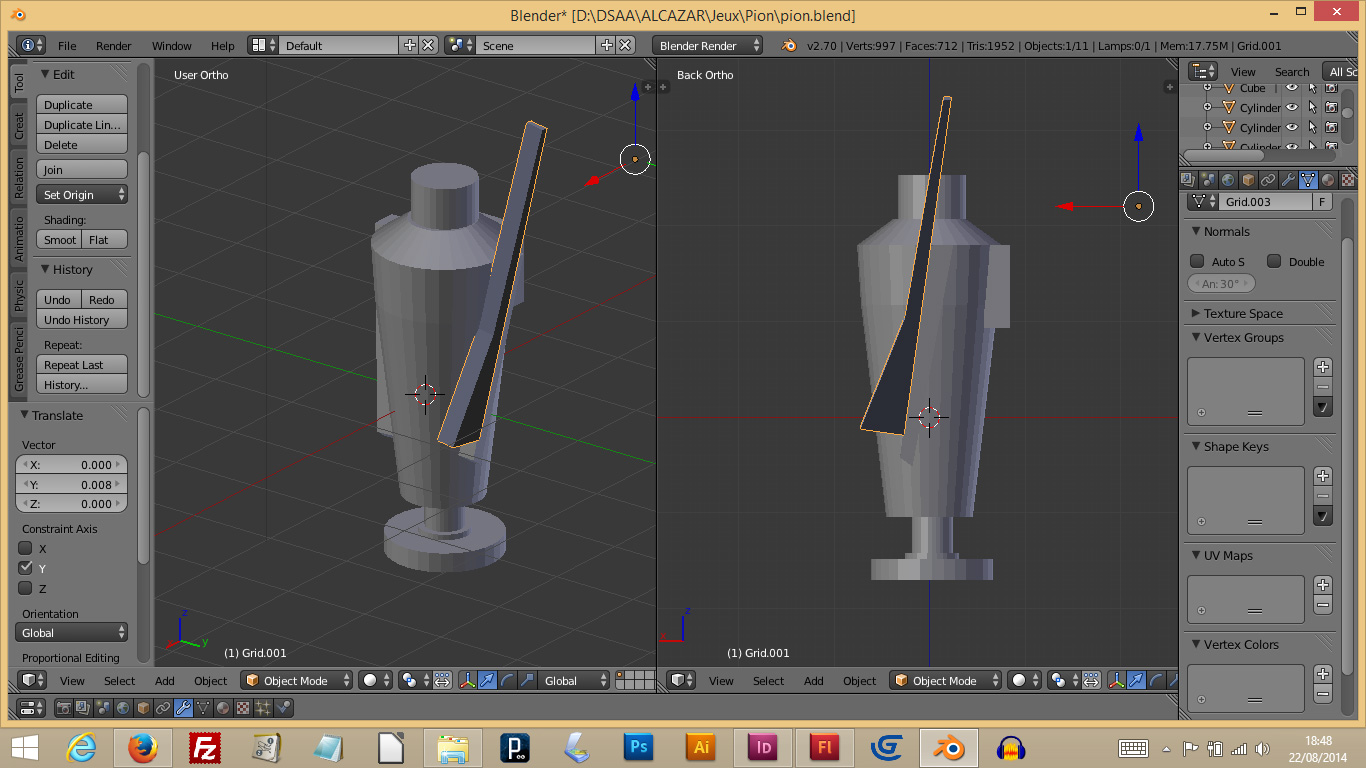Click the Object constraints chain icon in right panel
Image resolution: width=1366 pixels, height=768 pixels.
[1268, 180]
